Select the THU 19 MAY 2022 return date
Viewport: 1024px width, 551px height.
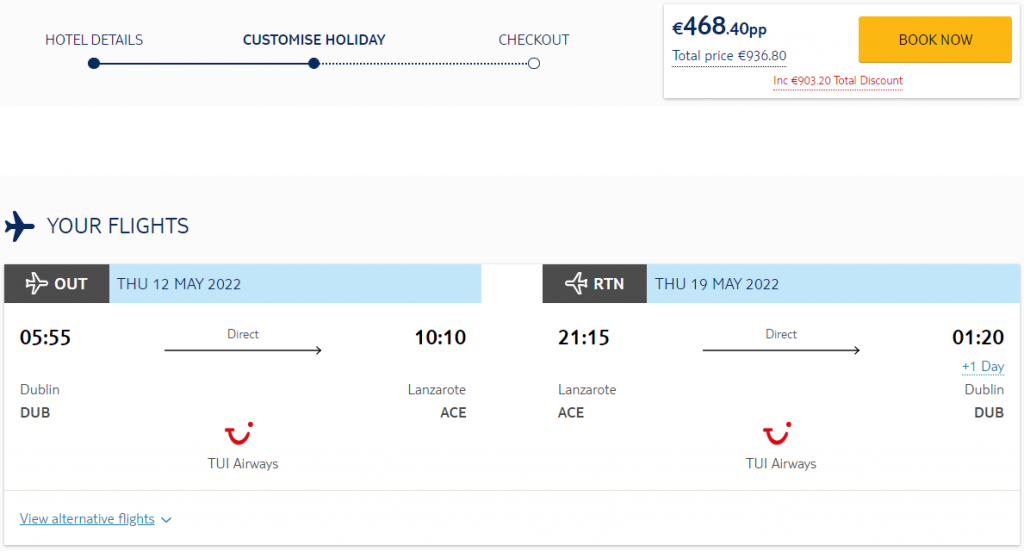[x=717, y=285]
